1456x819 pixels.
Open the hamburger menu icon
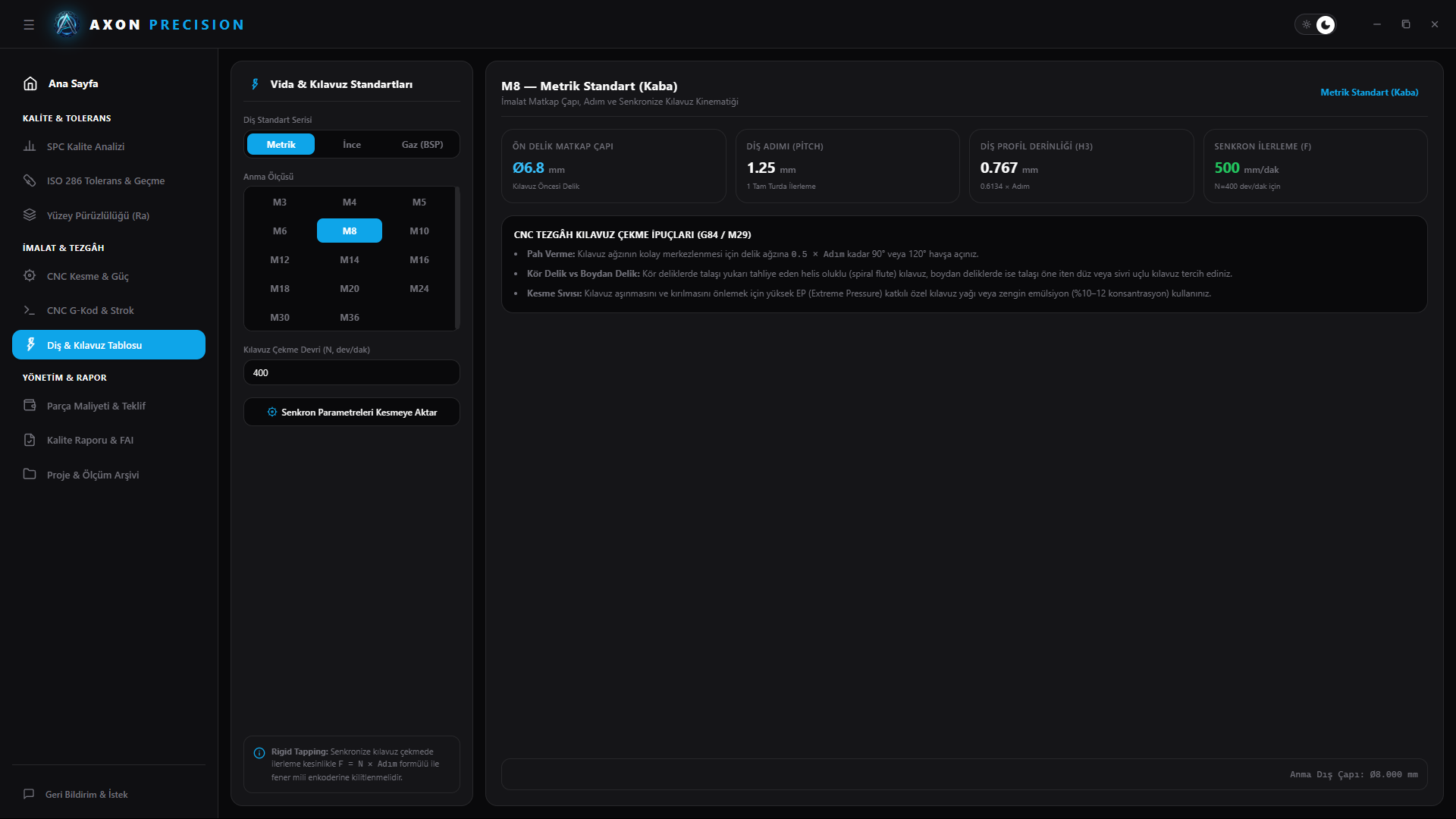coord(29,24)
